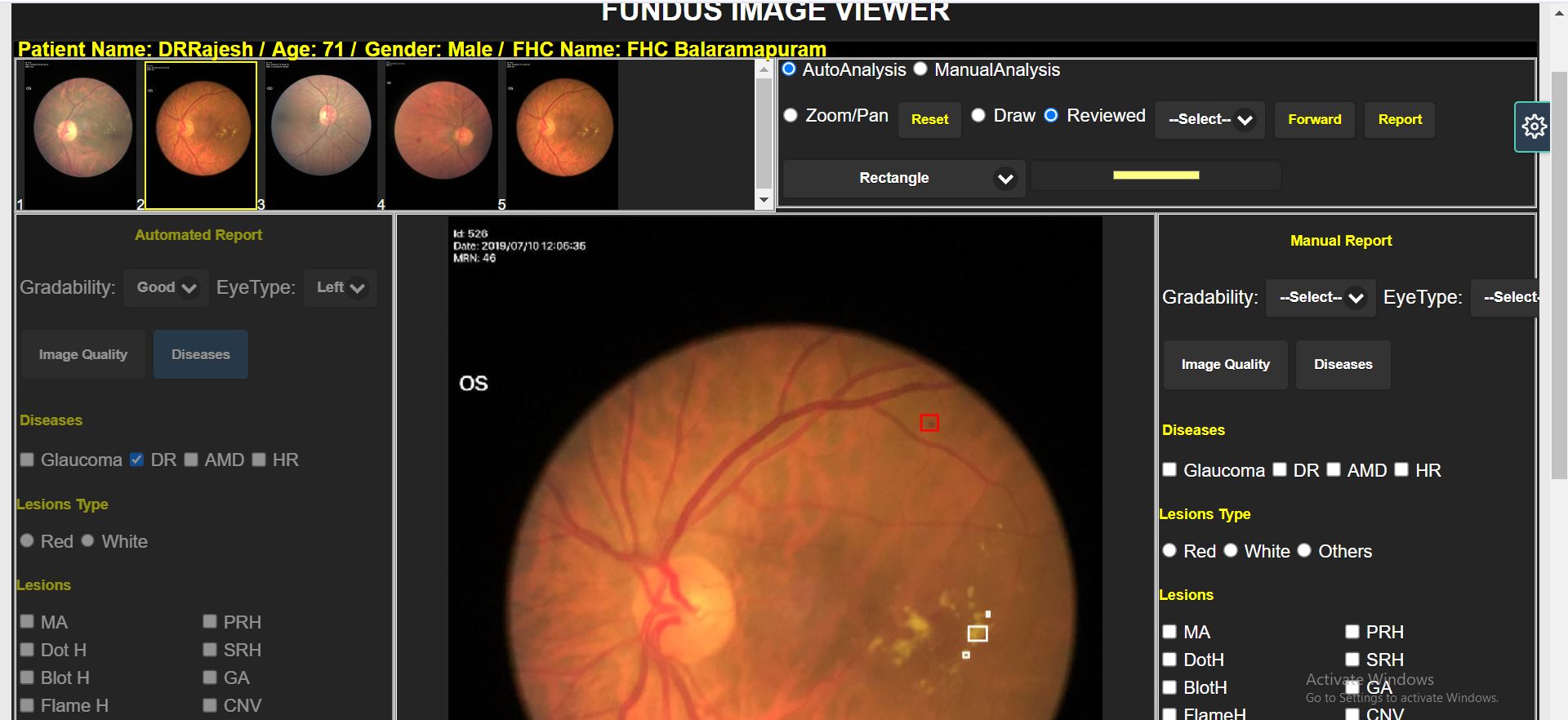Screen dimensions: 1568x720
Task: Check CNV lesion in Automated Report
Action: pos(210,705)
